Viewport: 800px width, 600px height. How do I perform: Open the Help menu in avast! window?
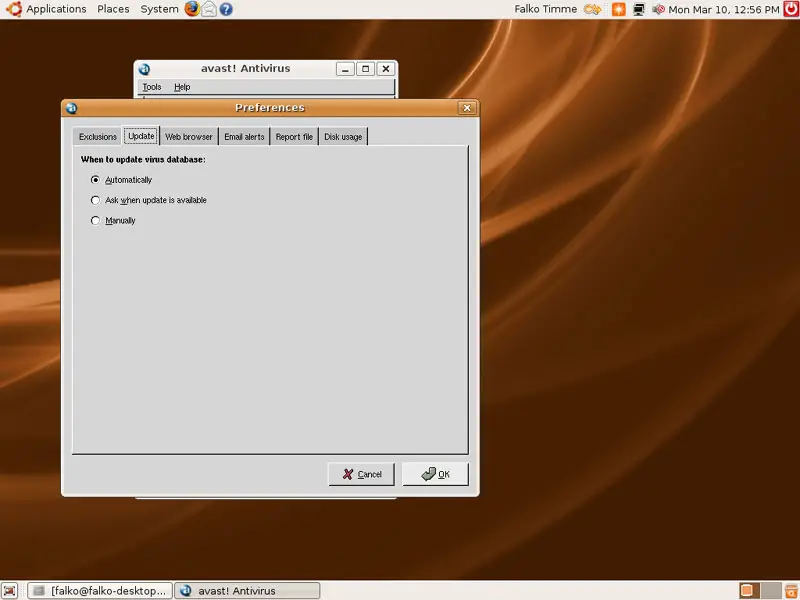click(x=182, y=87)
